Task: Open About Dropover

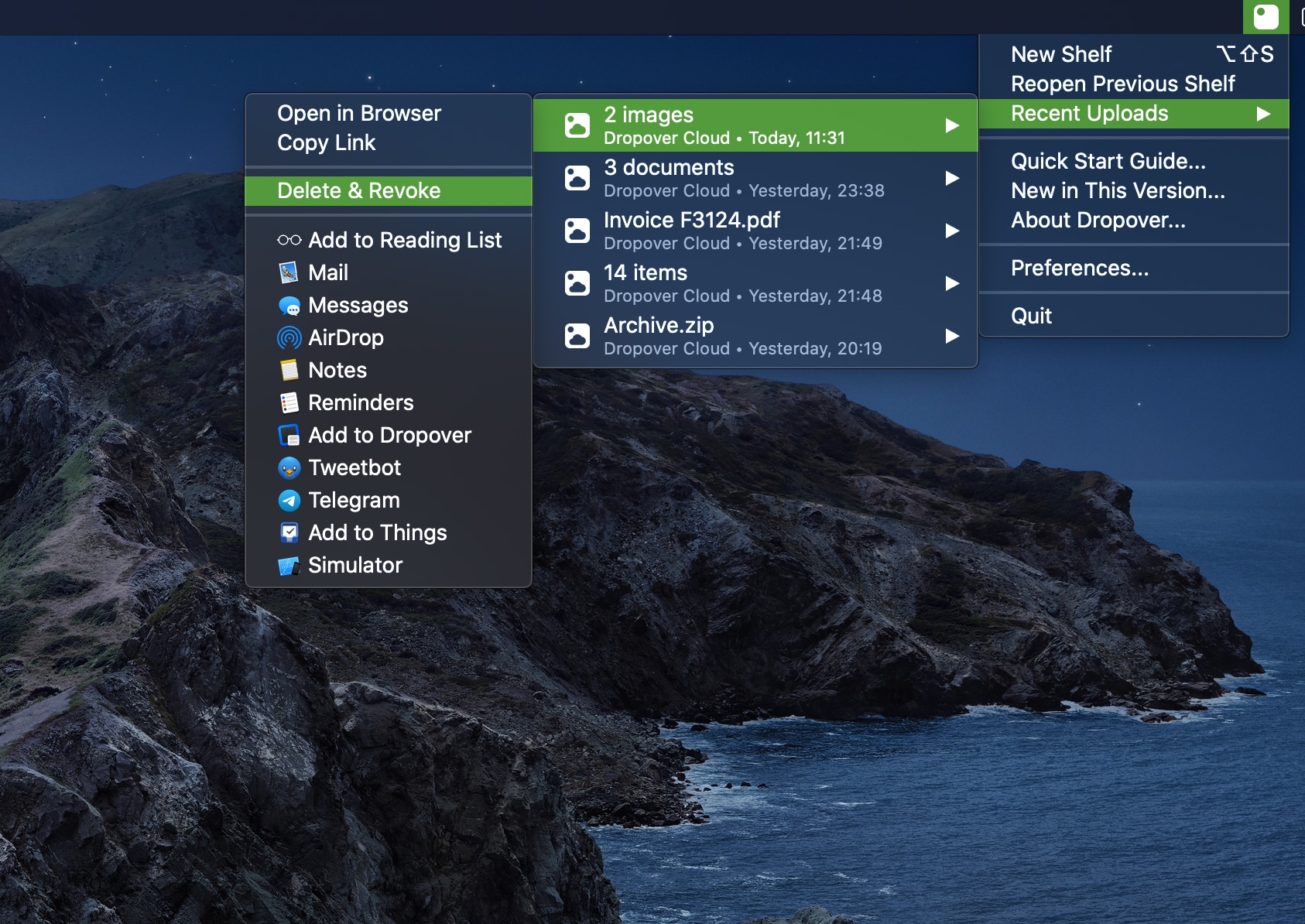Action: coord(1134,220)
